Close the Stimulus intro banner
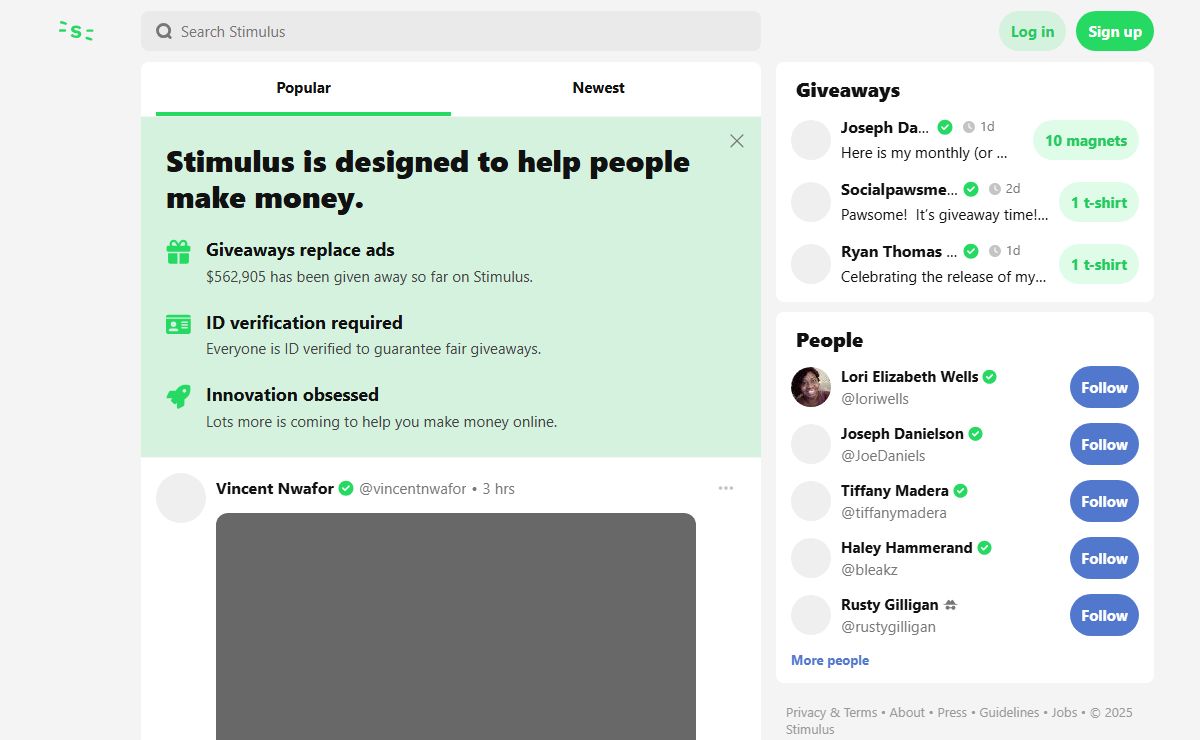The image size is (1200, 740). [x=737, y=141]
